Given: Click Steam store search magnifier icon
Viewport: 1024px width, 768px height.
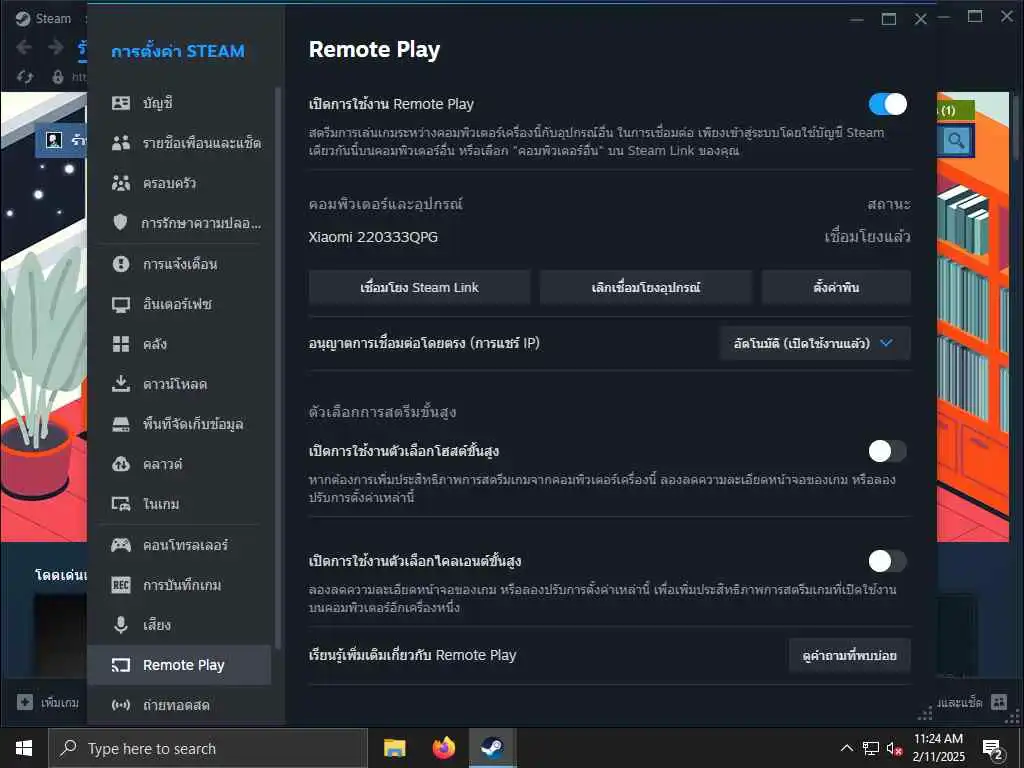Looking at the screenshot, I should pyautogui.click(x=956, y=140).
